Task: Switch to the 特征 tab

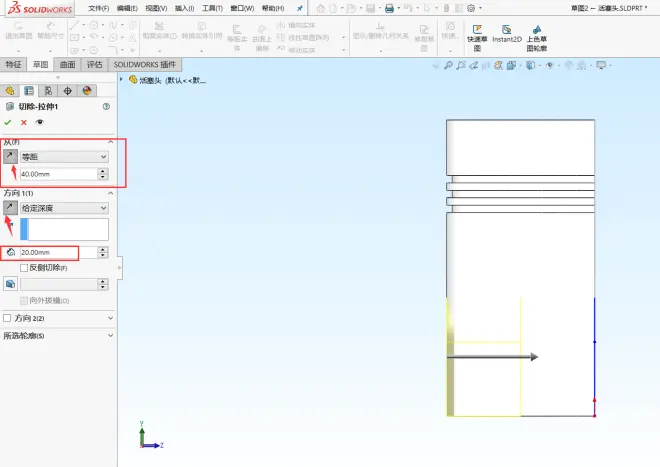Action: coord(13,64)
